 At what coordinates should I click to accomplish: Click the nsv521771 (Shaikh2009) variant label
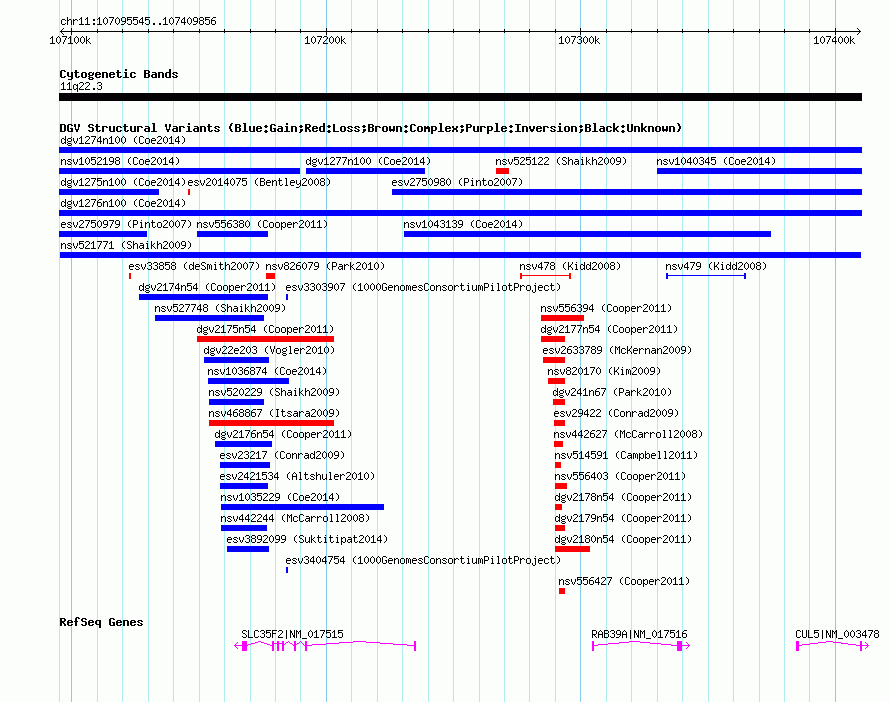click(126, 245)
